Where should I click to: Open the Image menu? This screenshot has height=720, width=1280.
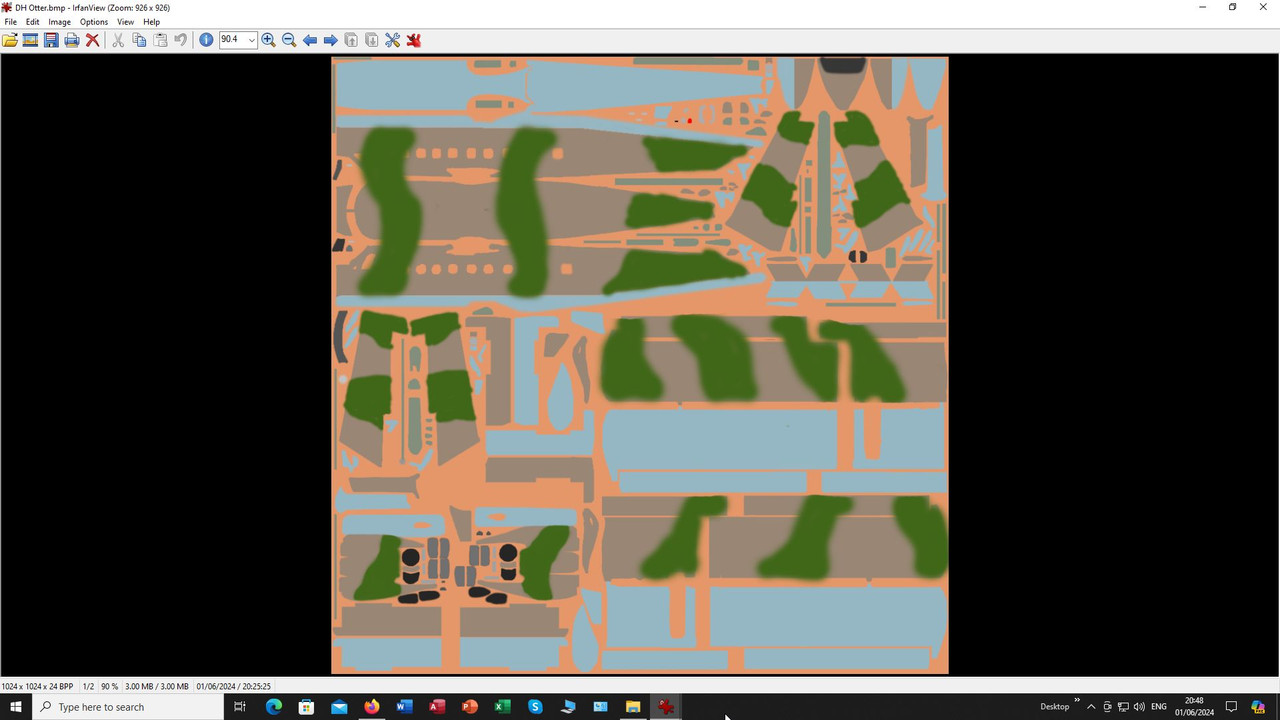point(58,21)
